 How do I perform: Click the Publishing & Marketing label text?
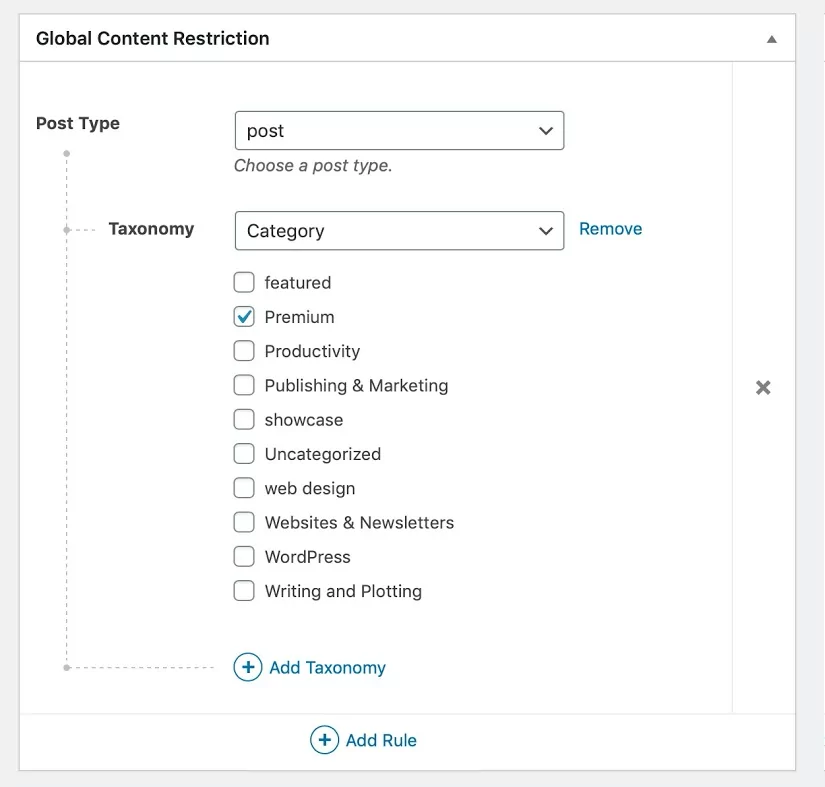pyautogui.click(x=356, y=386)
